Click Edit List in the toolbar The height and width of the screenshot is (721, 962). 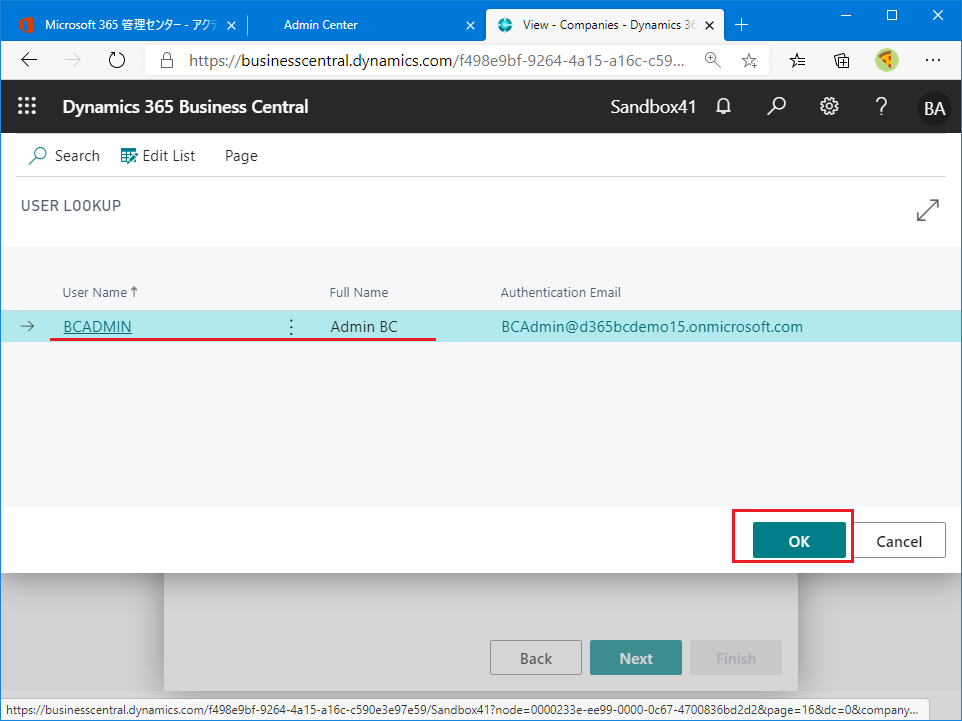(158, 156)
